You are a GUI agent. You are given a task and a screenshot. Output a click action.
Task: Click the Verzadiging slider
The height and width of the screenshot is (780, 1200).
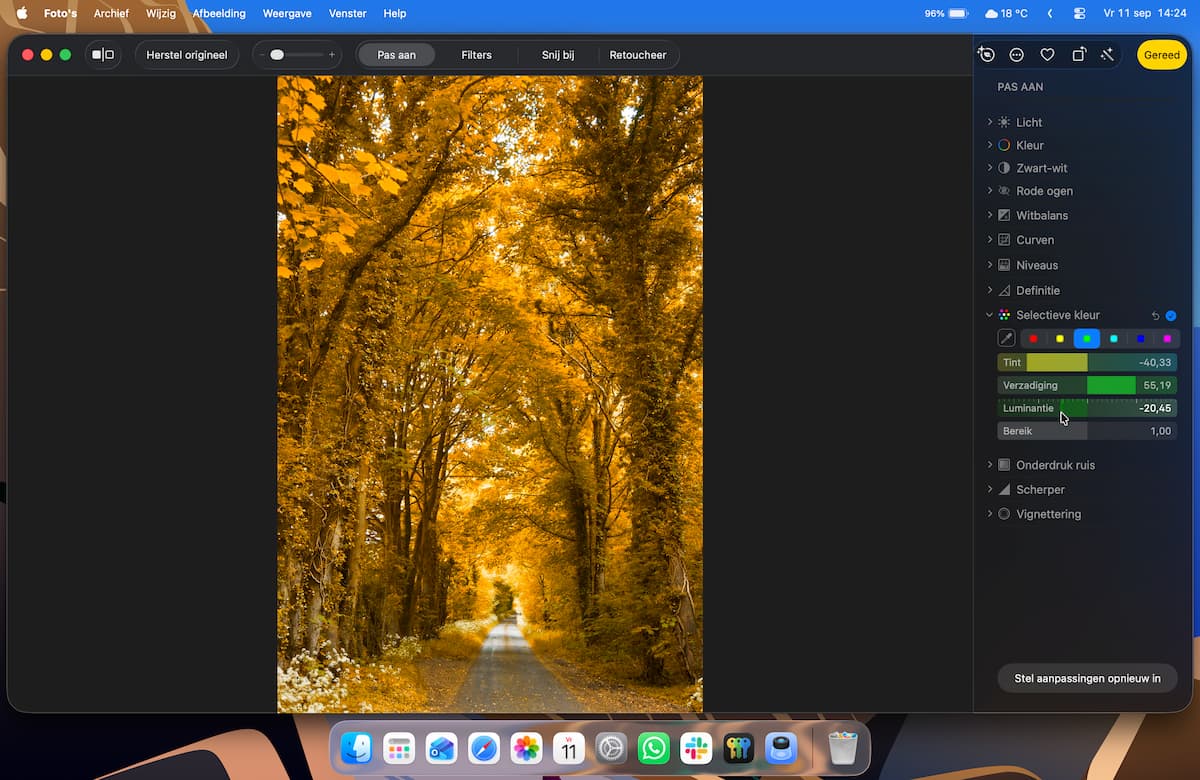click(1087, 385)
